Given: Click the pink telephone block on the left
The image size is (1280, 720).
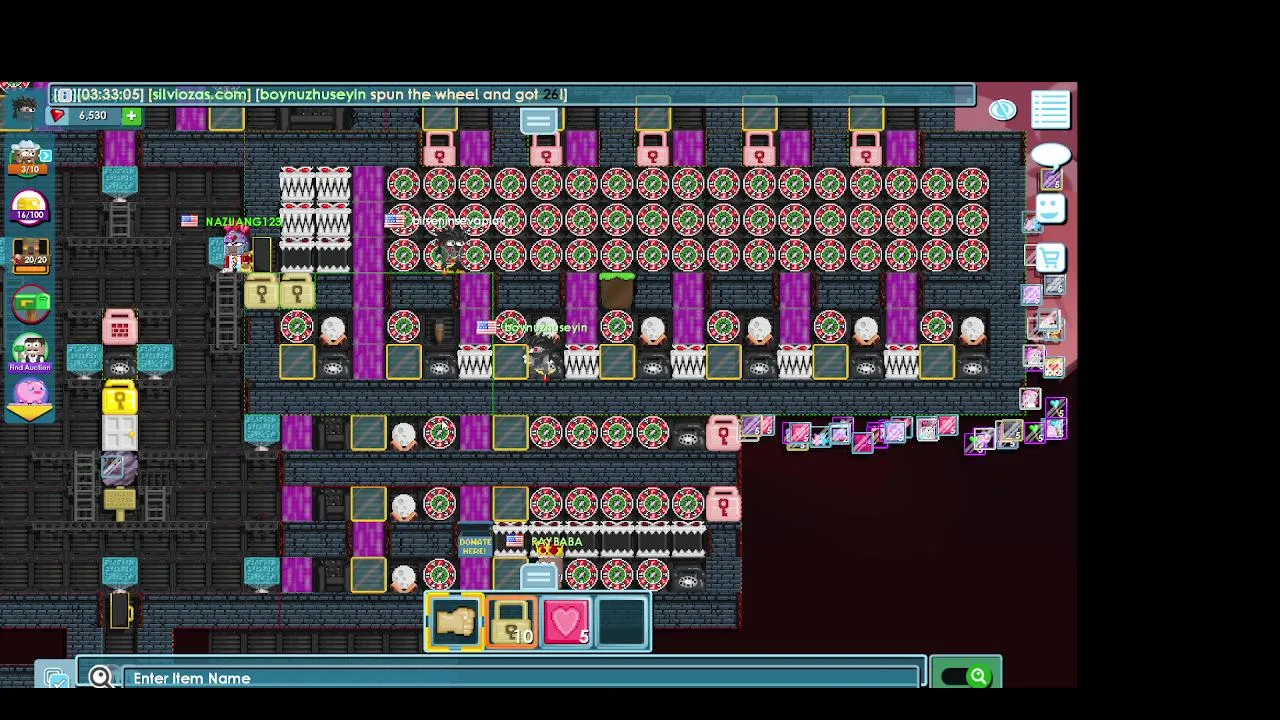Looking at the screenshot, I should (x=119, y=326).
